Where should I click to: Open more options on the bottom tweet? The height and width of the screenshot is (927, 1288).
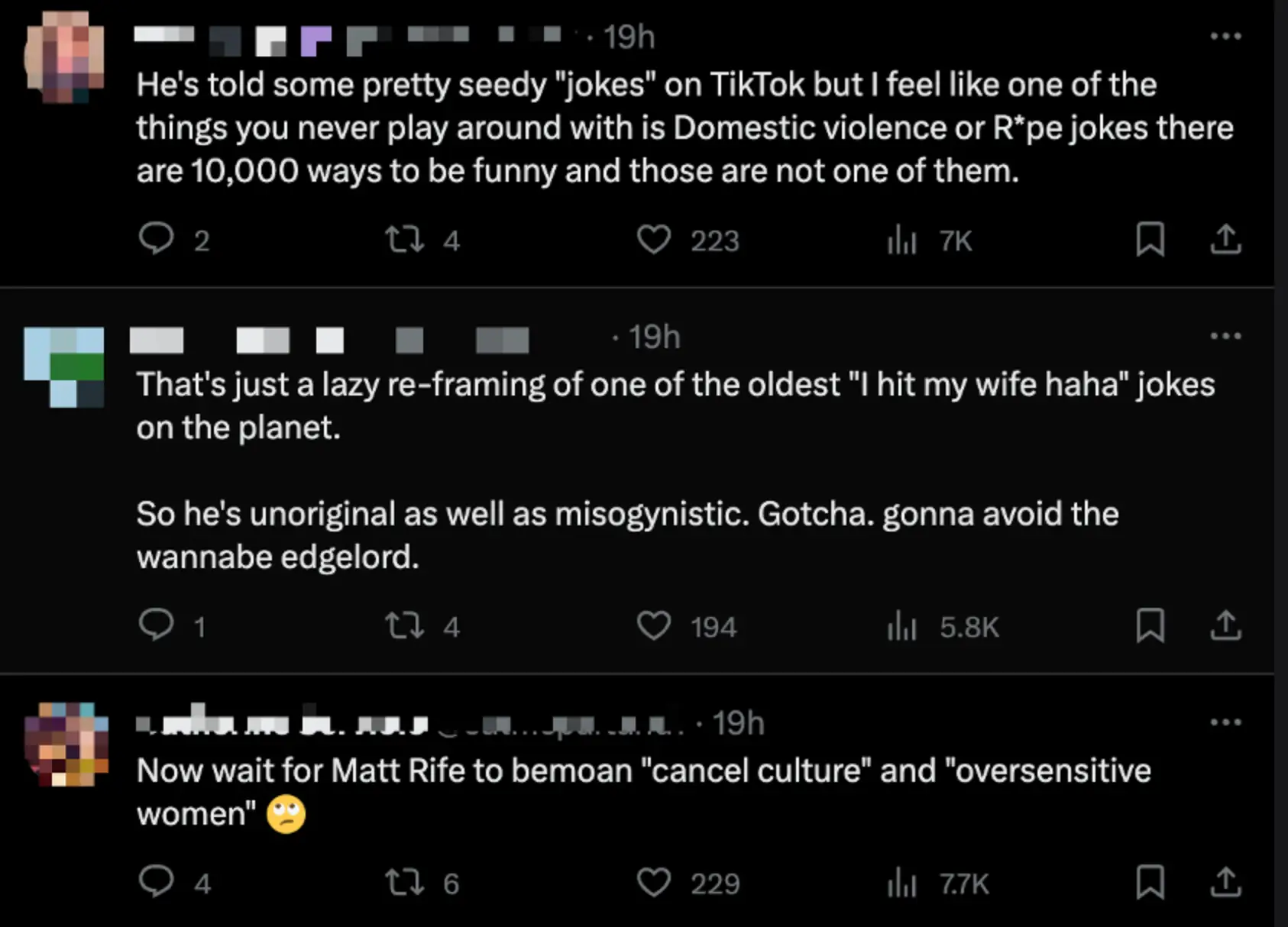point(1225,722)
